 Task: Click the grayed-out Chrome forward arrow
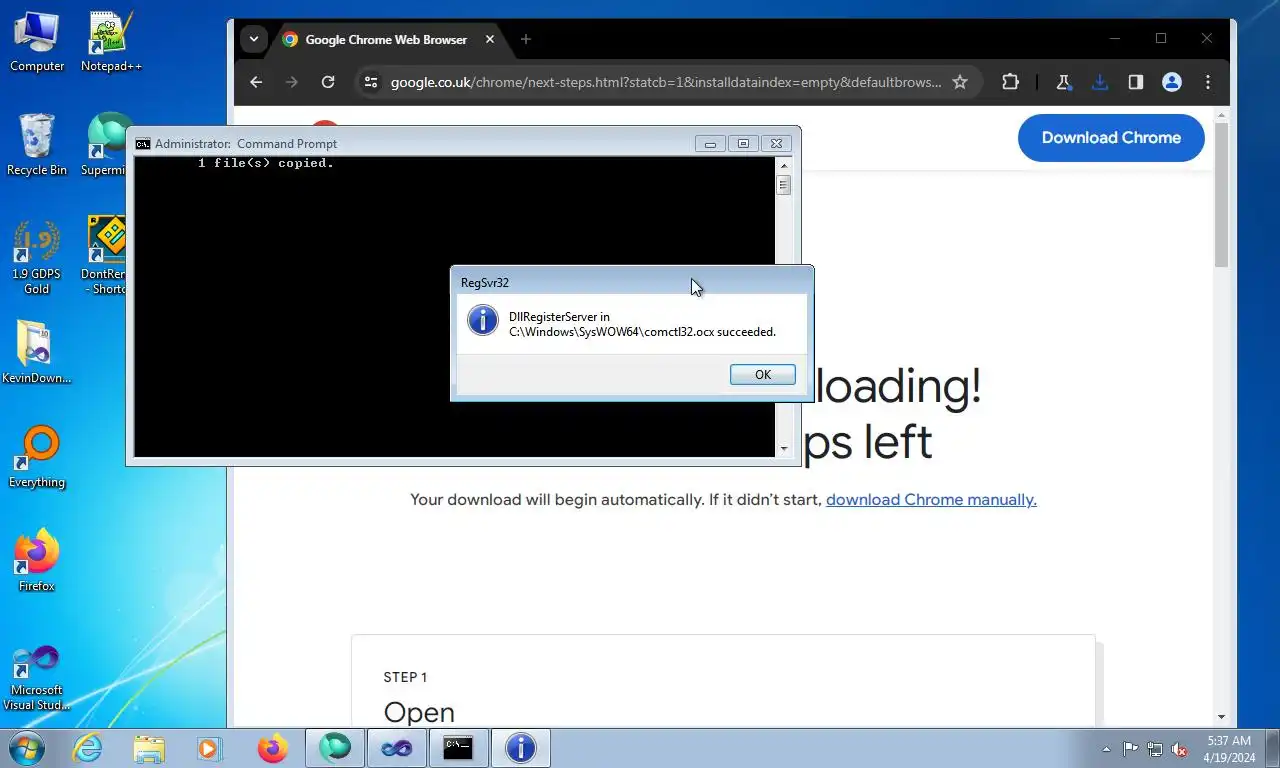click(292, 82)
